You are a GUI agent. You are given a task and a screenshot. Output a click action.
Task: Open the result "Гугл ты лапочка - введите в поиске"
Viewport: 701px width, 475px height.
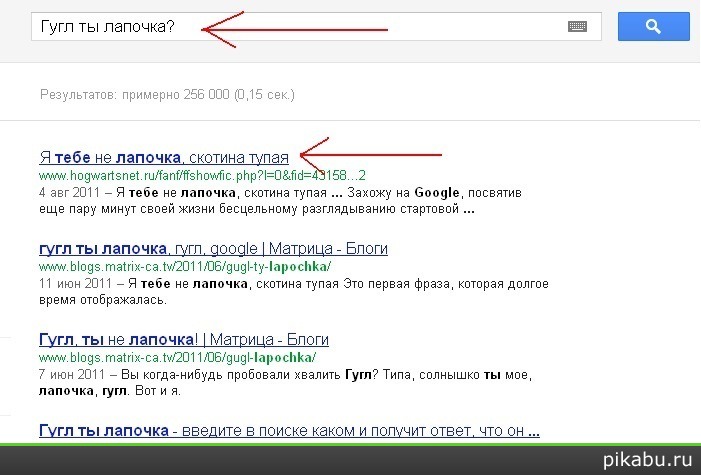[288, 431]
